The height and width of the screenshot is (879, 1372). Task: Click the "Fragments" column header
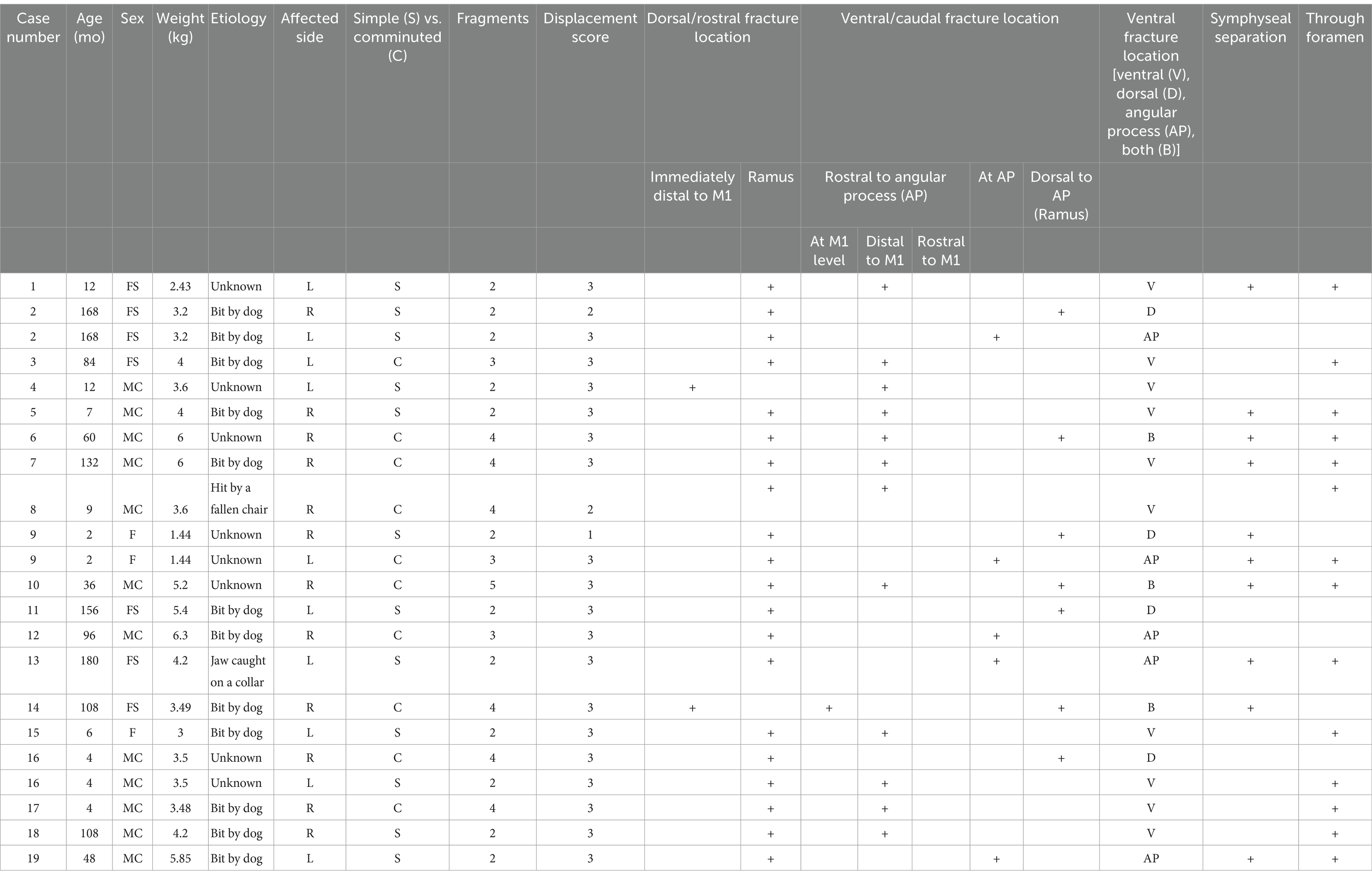click(492, 18)
